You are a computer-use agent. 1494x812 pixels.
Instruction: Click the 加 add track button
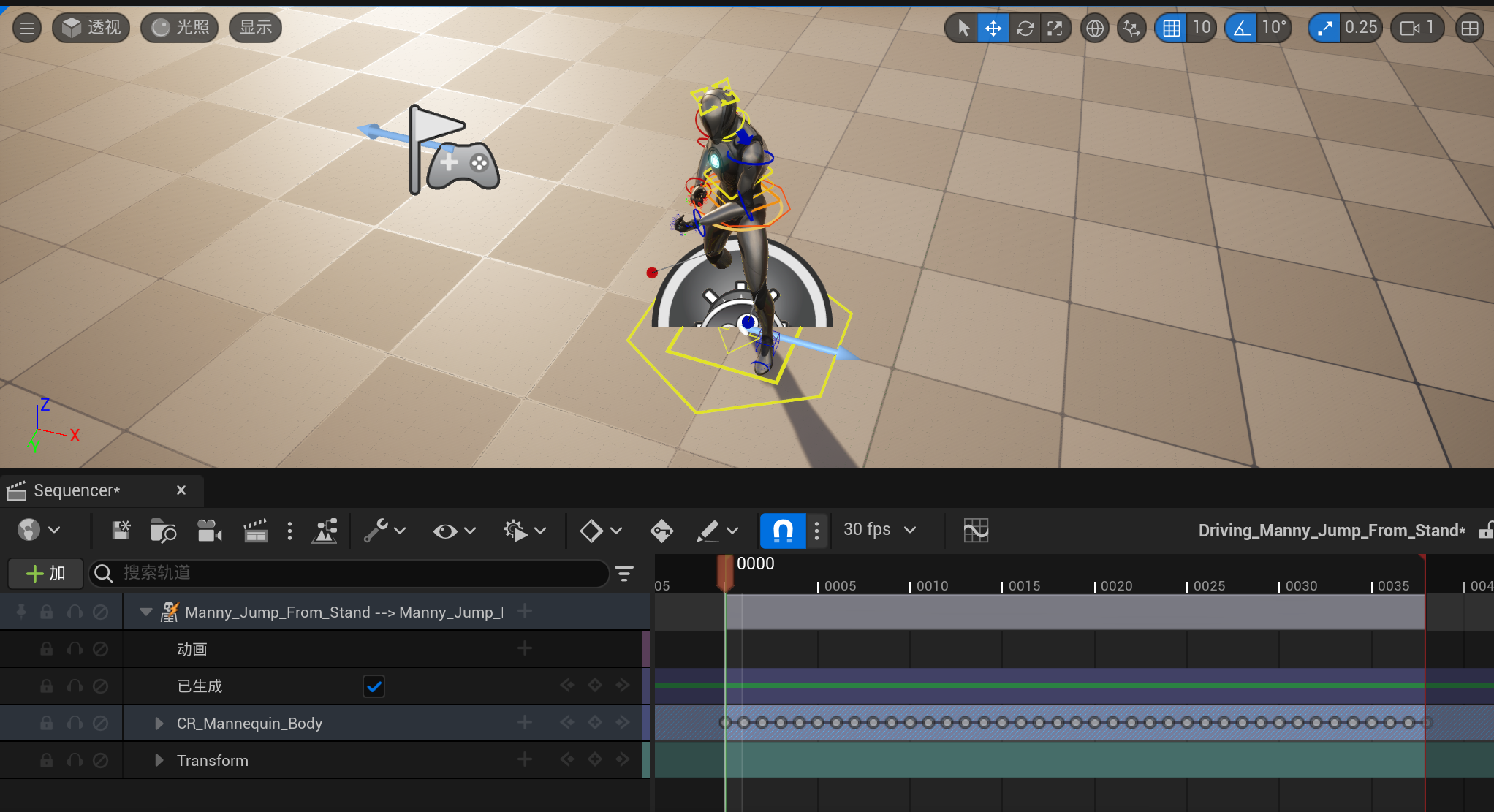point(45,574)
